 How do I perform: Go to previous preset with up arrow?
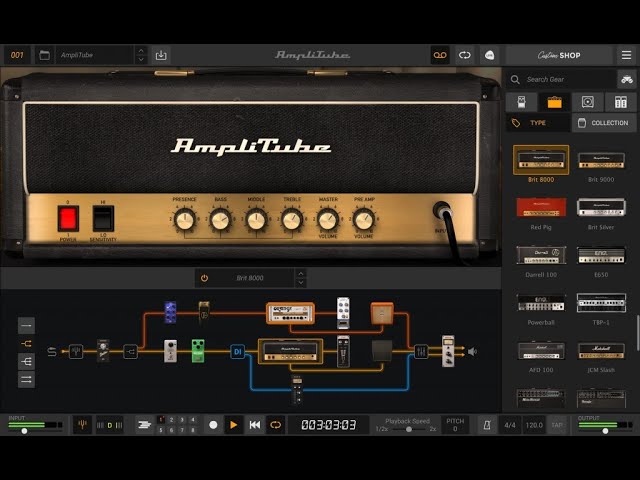[x=141, y=51]
